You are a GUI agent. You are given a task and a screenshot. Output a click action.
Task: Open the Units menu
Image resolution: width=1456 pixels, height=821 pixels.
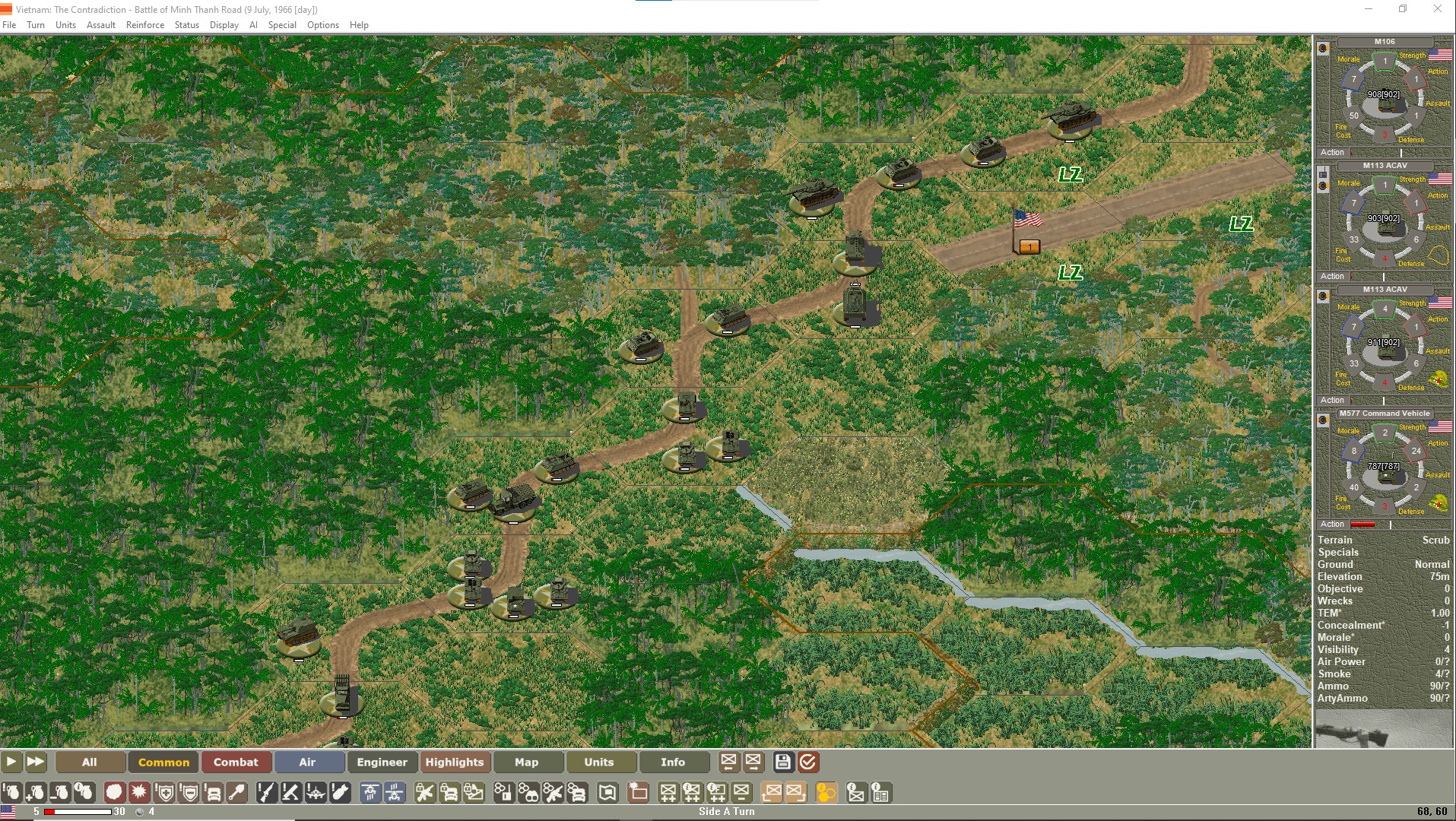click(x=66, y=25)
